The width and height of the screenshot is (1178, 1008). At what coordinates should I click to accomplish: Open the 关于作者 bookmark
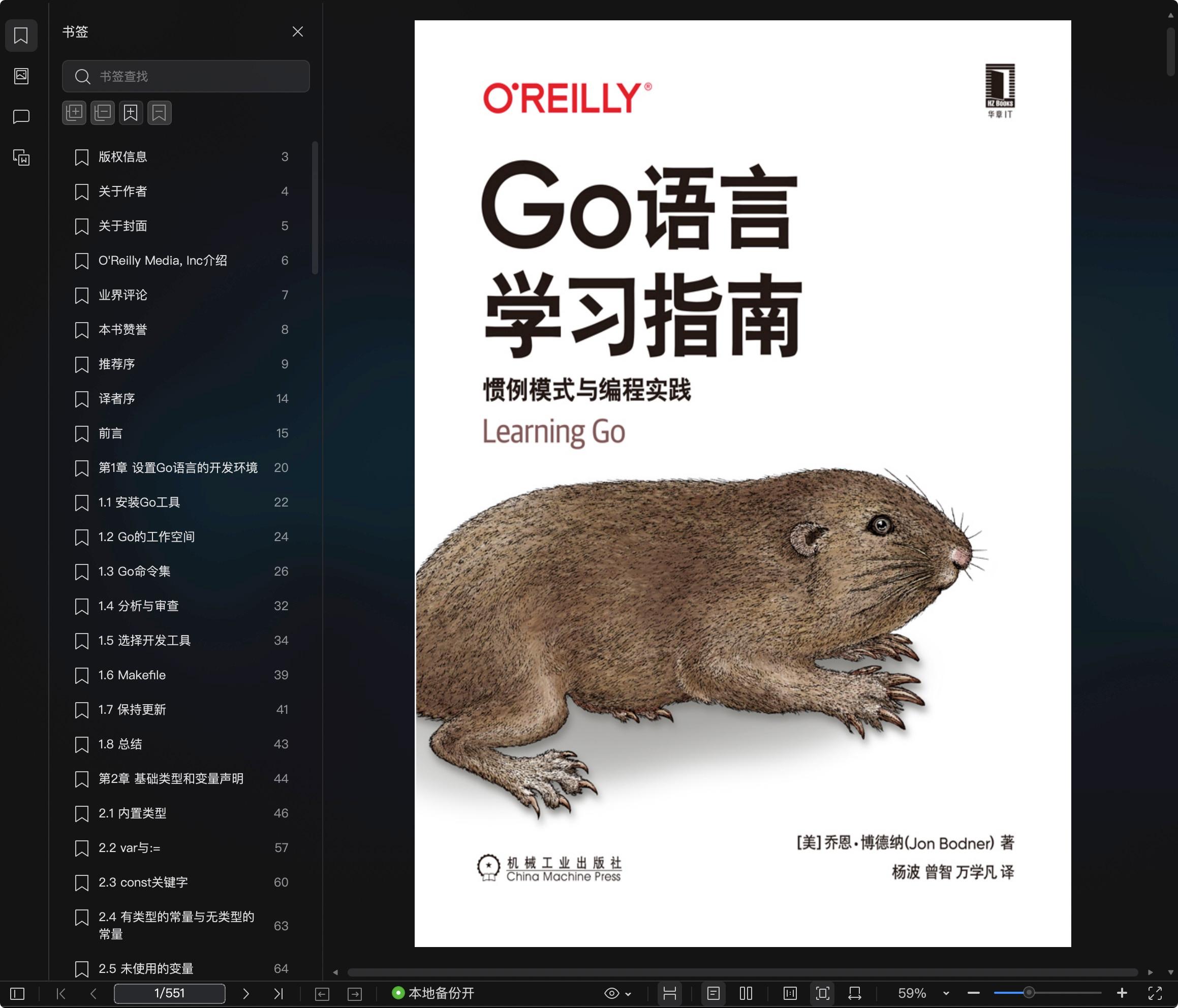[182, 192]
